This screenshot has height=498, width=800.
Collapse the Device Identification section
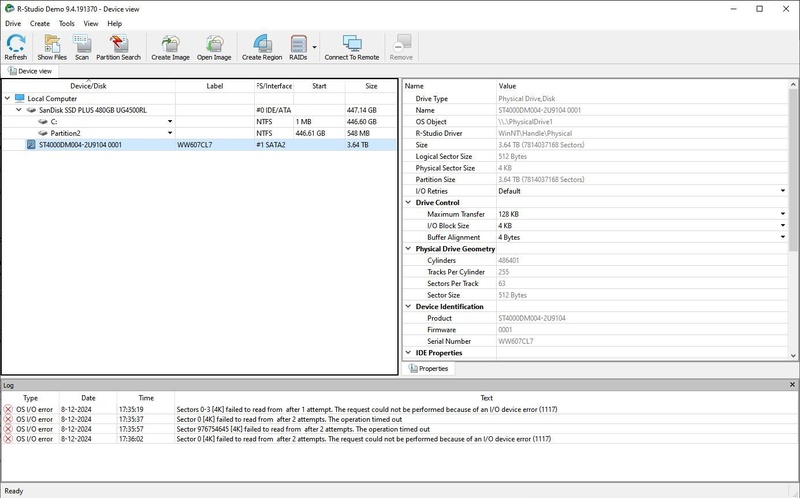coord(408,306)
